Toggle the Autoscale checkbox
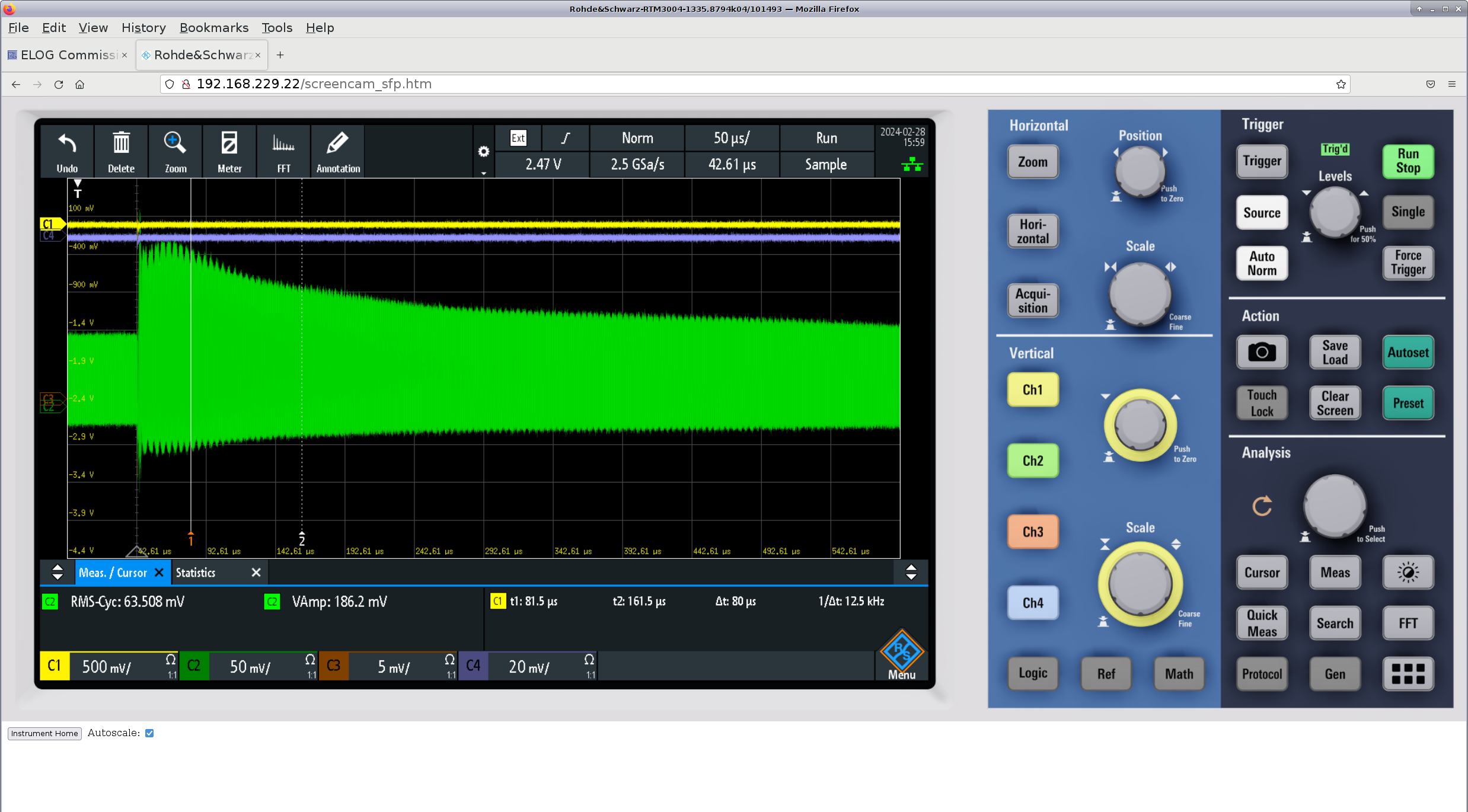Image resolution: width=1468 pixels, height=812 pixels. (x=149, y=733)
